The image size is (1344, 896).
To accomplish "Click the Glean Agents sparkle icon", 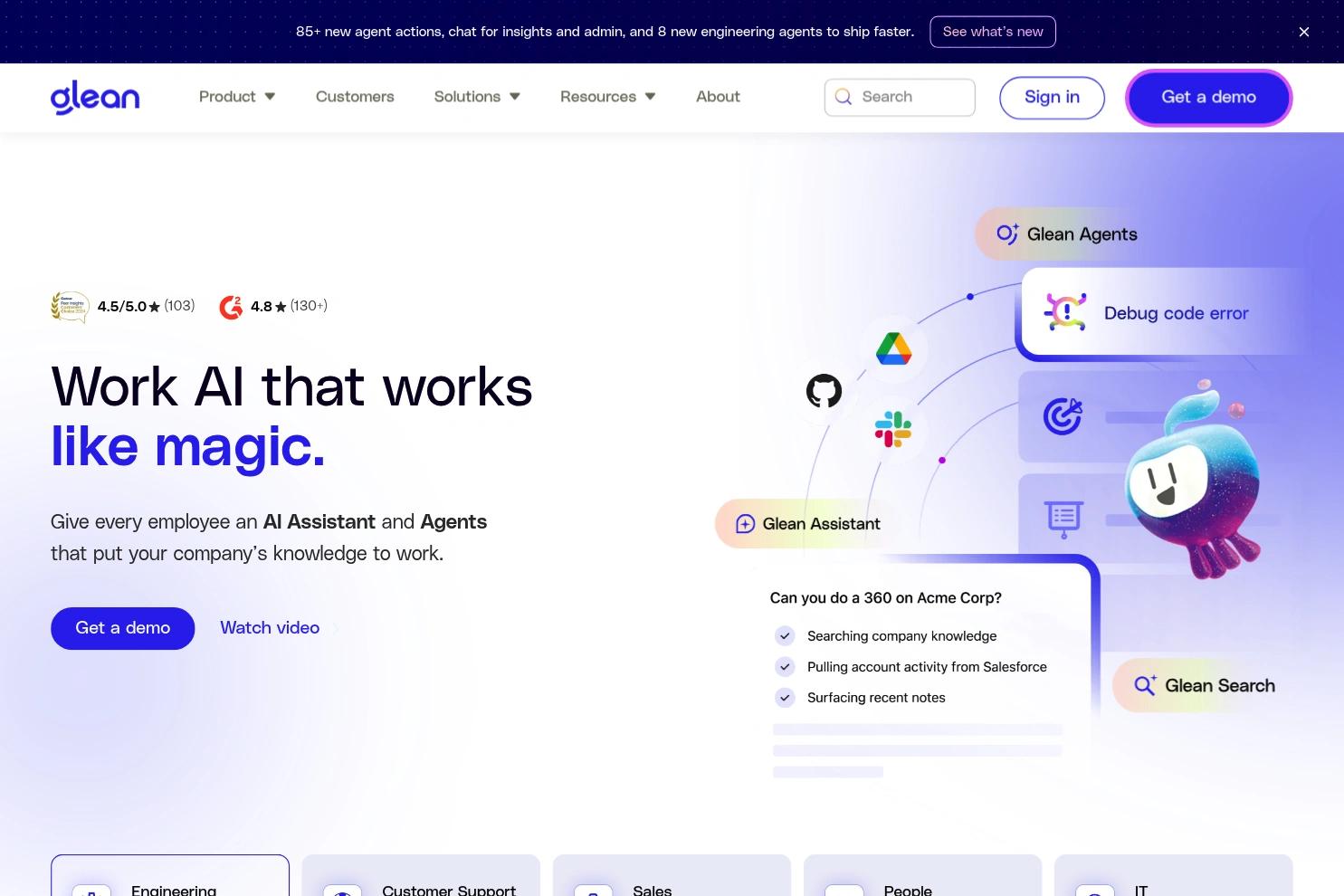I will point(1007,234).
